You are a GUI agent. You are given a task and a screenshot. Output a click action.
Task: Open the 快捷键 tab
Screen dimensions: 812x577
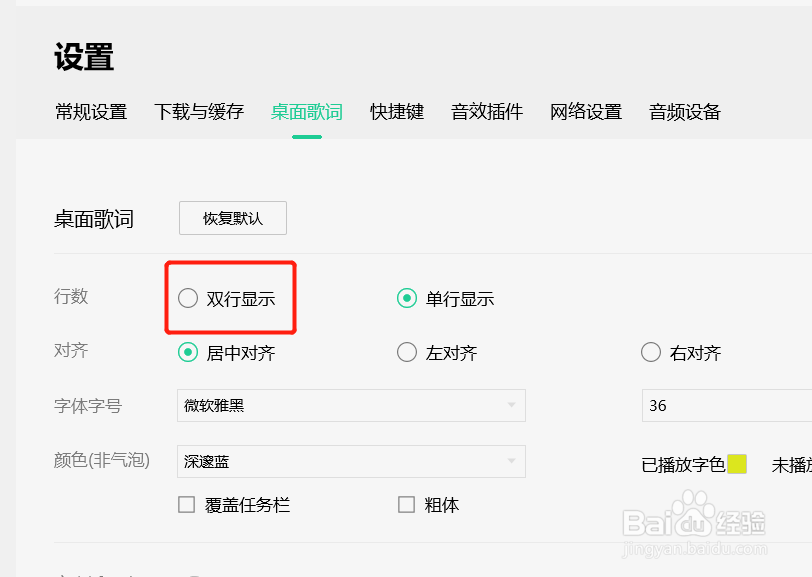397,112
